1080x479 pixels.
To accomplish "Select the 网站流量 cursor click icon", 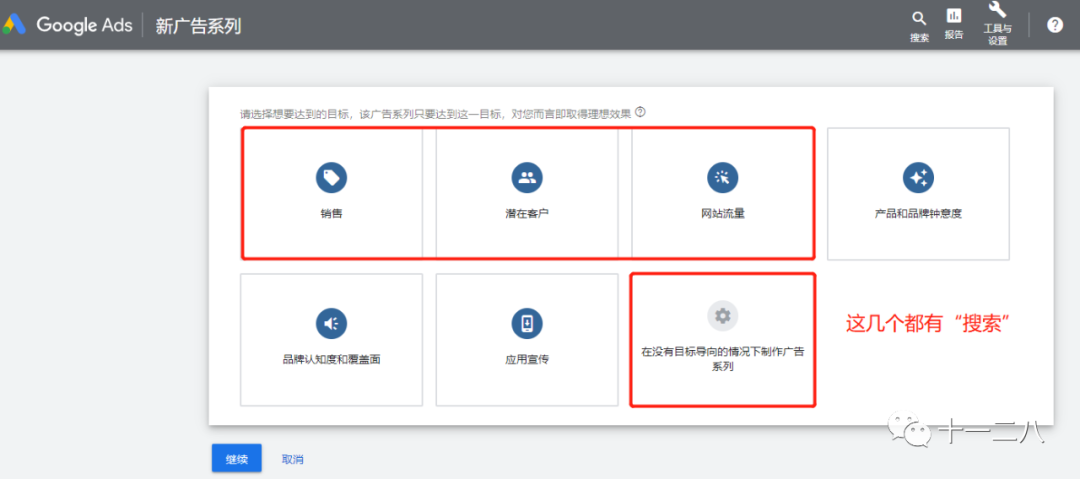I will click(723, 178).
